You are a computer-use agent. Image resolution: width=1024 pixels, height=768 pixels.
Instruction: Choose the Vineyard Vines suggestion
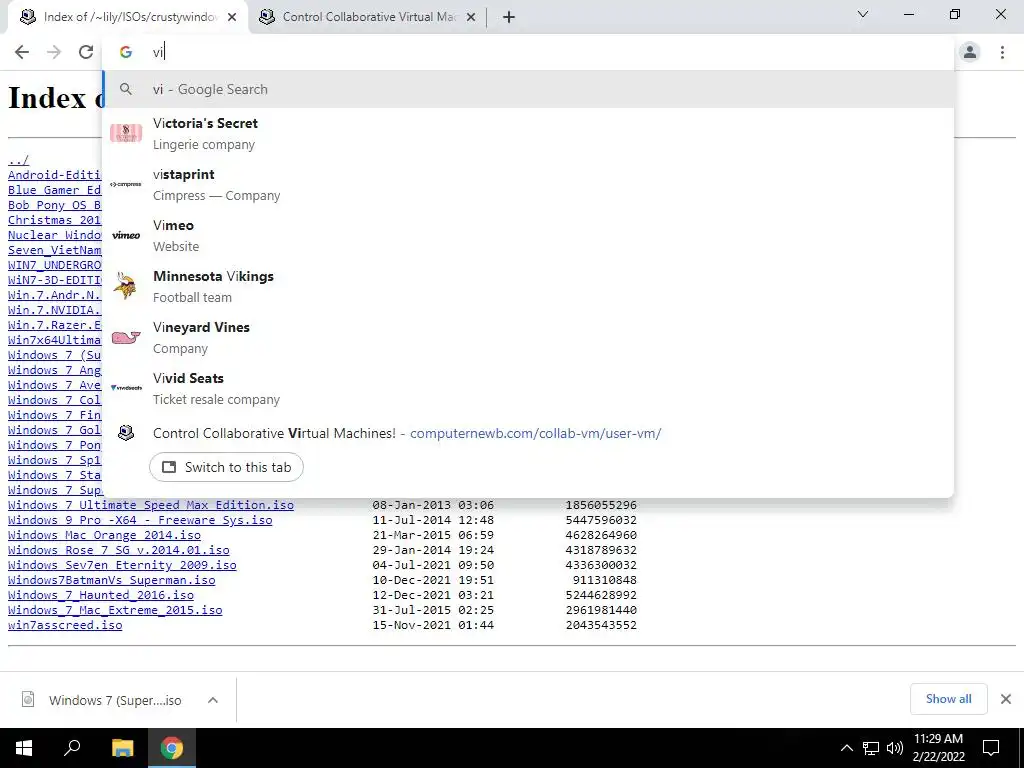click(528, 337)
